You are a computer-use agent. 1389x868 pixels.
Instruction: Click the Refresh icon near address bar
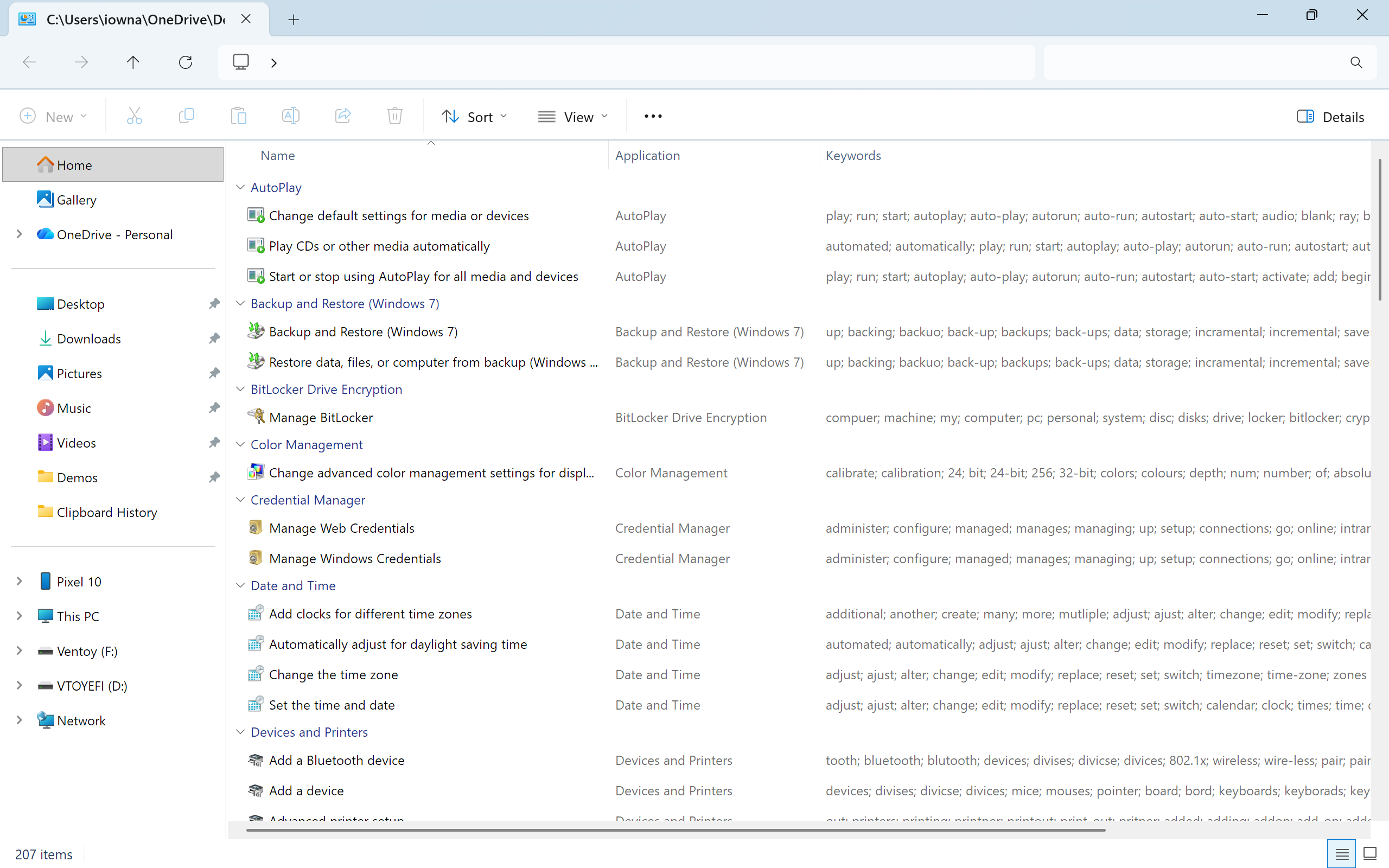coord(186,62)
